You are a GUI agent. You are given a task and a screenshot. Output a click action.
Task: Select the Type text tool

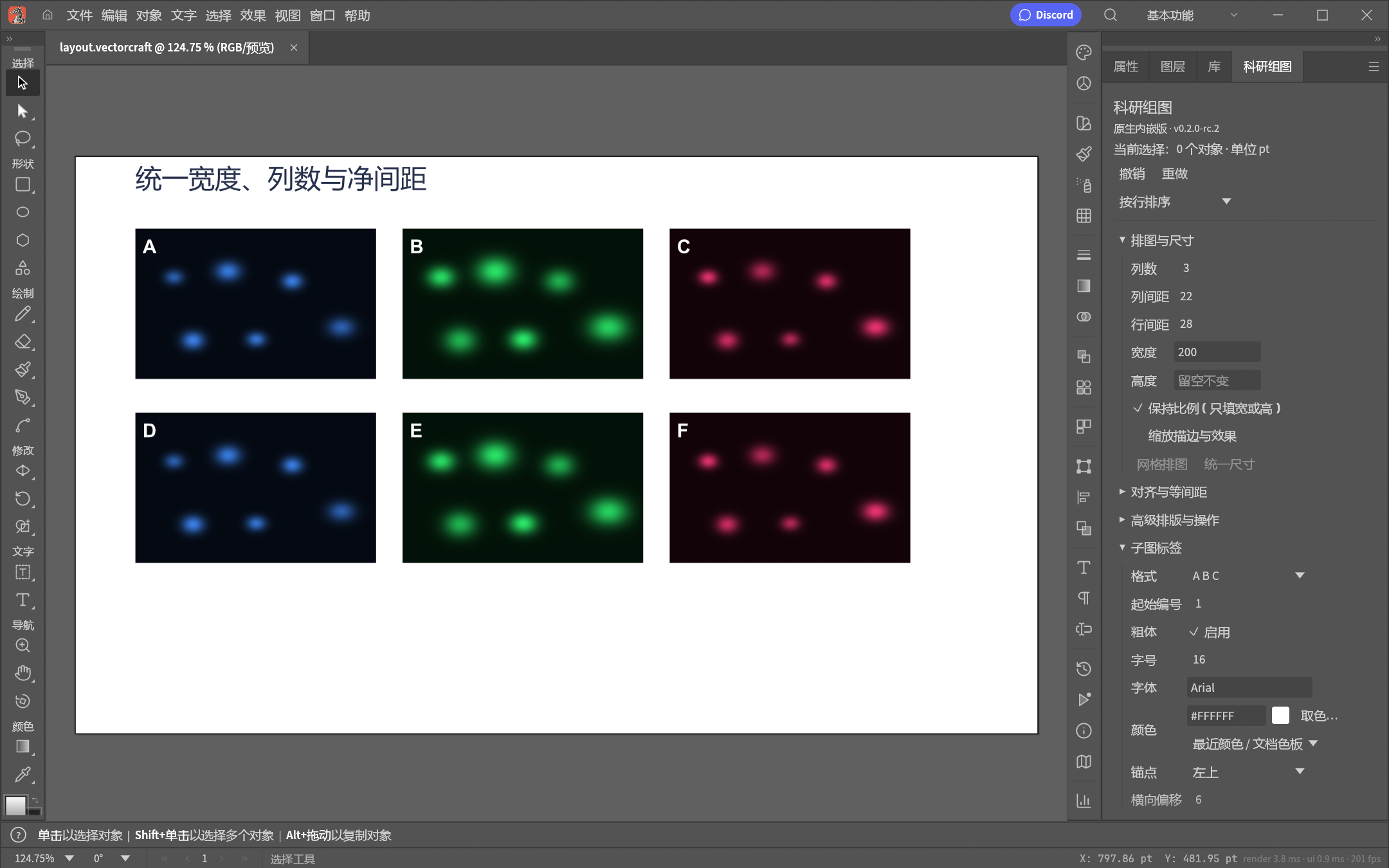coord(23,600)
